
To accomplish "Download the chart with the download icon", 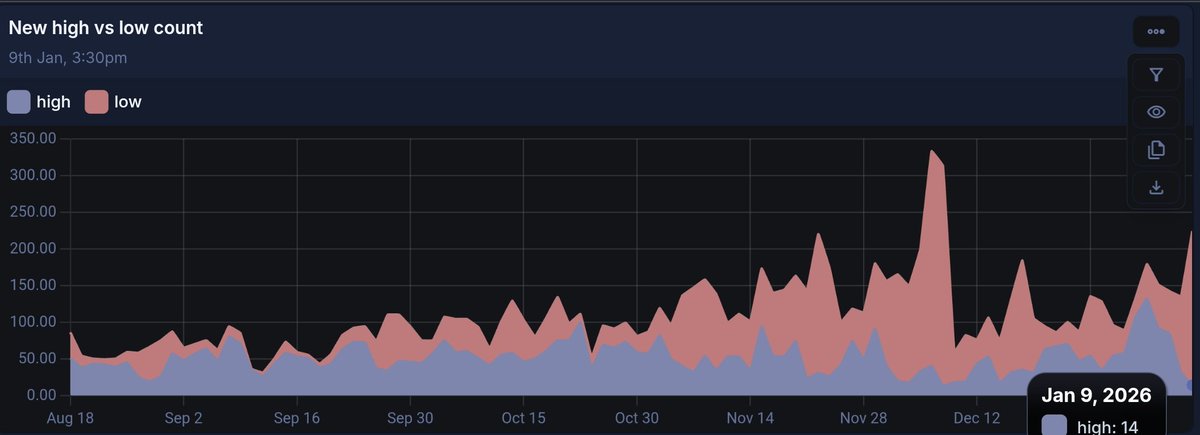I will point(1156,187).
